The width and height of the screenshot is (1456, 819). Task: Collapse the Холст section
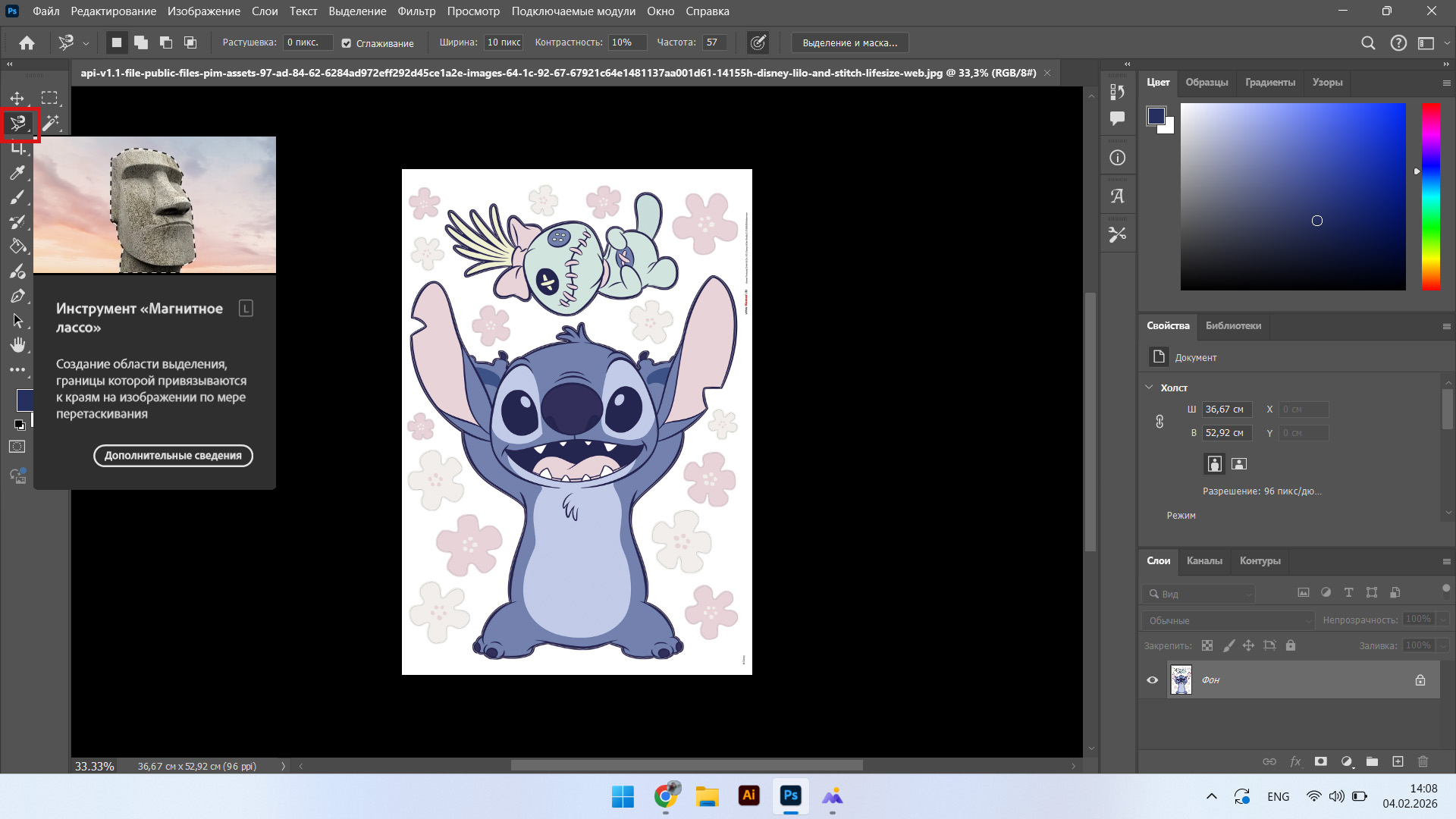coord(1149,388)
